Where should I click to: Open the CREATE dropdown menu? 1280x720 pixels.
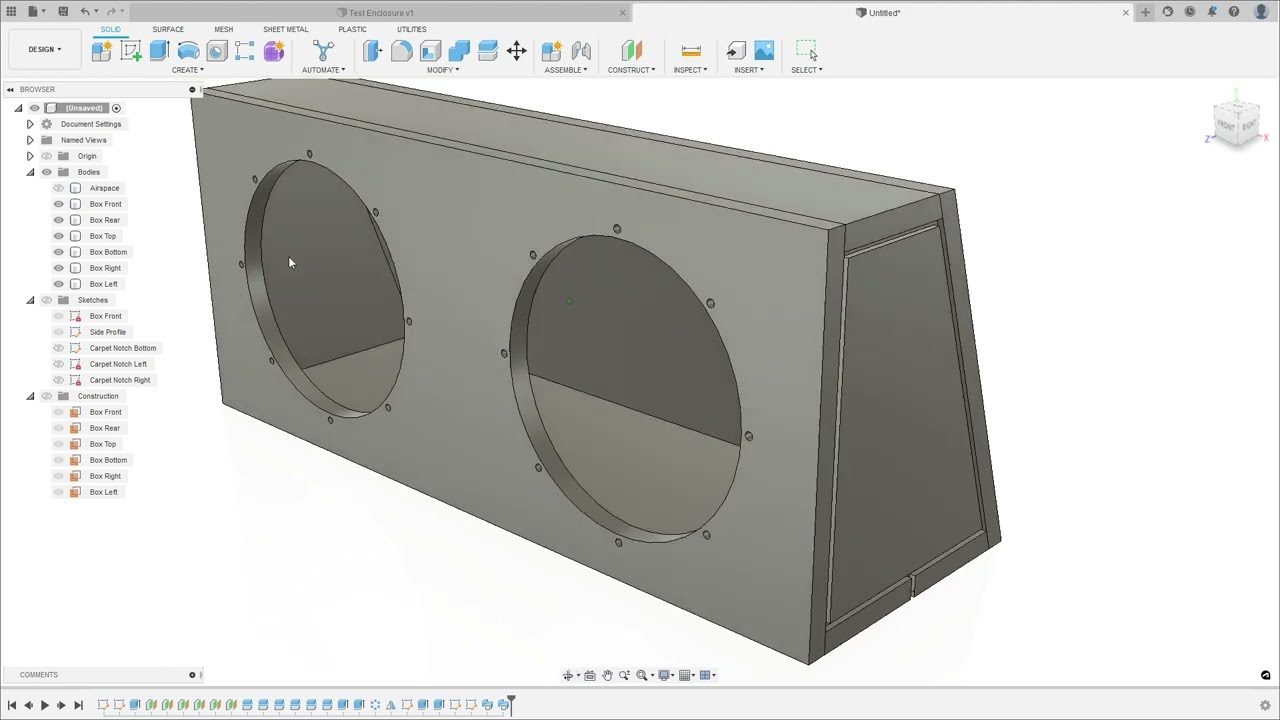click(x=187, y=70)
